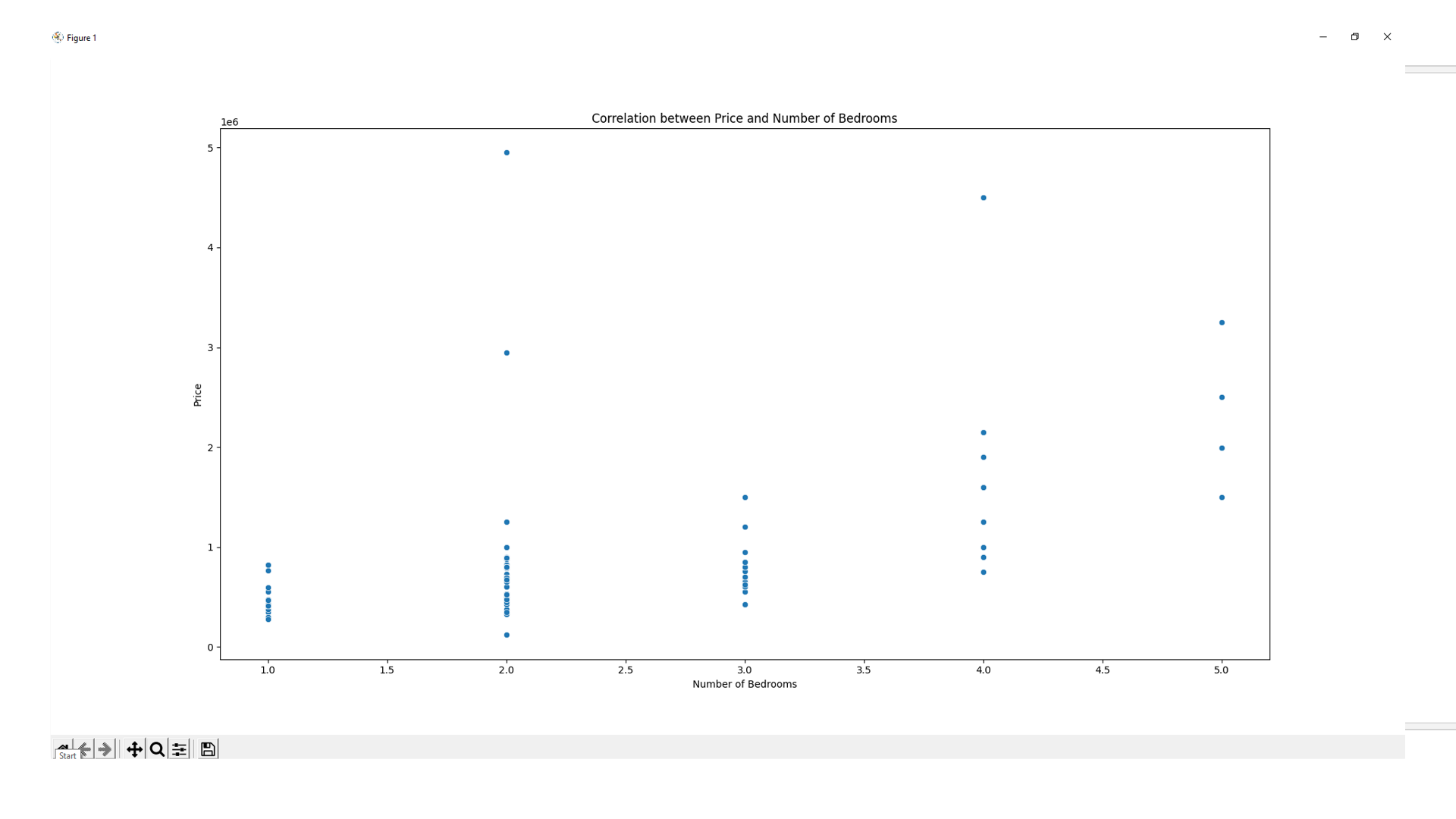Click the lowest 4-bedroom point at 0.75 million
Screen dimensions: 1456x819
[984, 572]
